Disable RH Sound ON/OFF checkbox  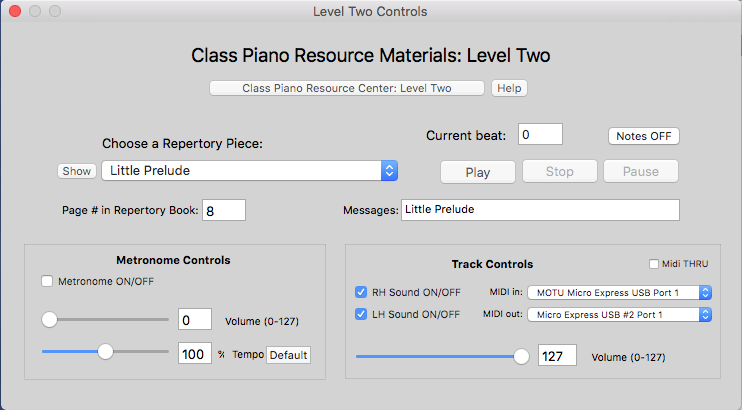(361, 292)
